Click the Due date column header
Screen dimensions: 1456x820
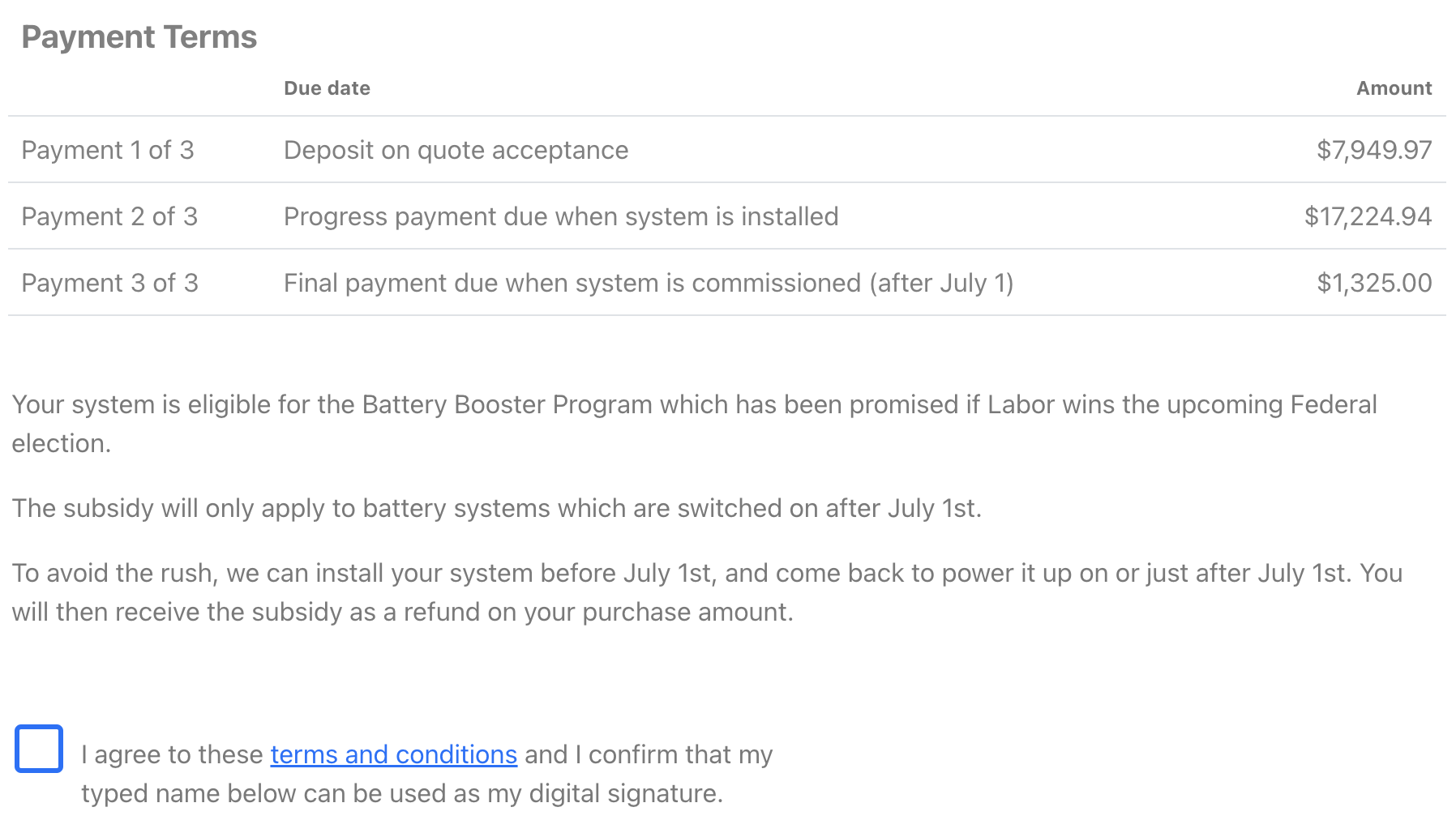(327, 88)
